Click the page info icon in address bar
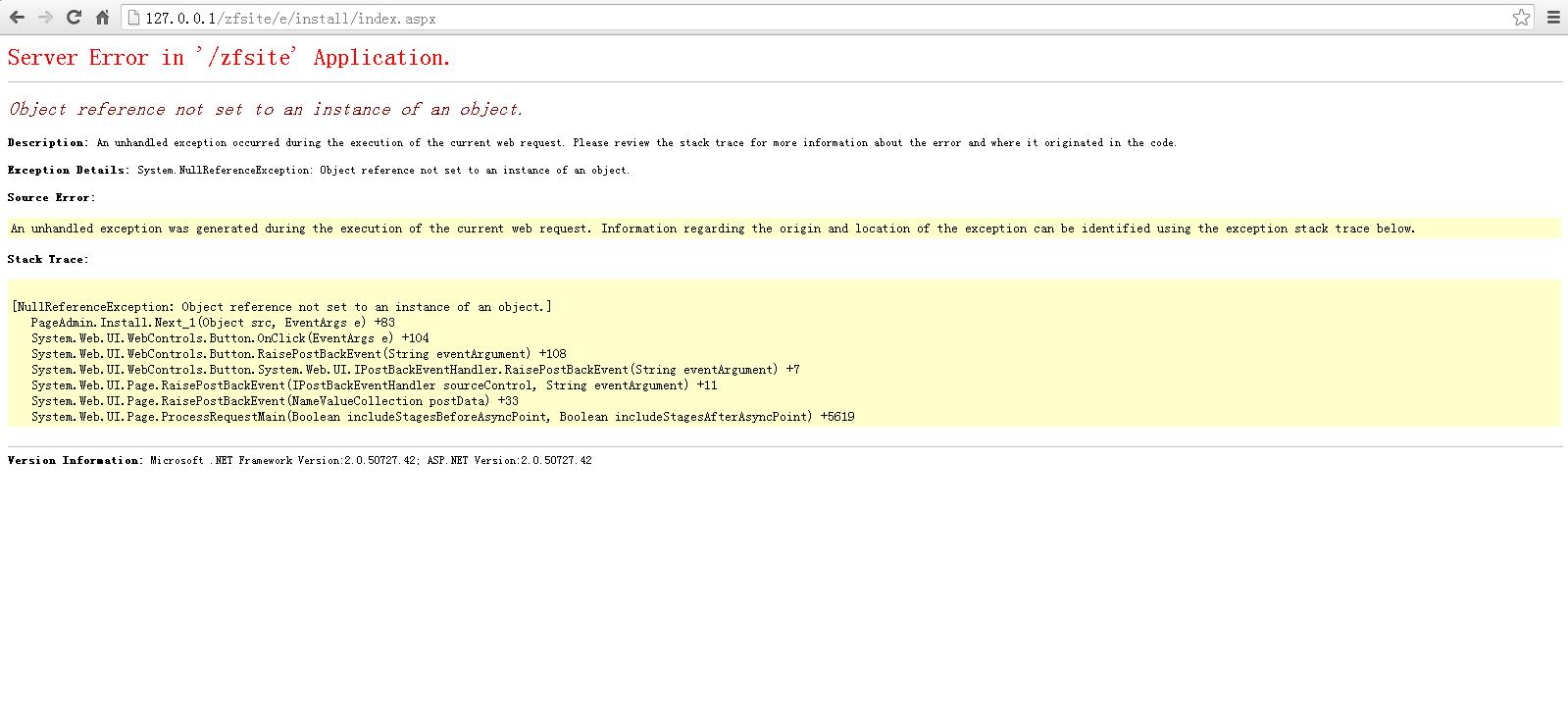Viewport: 1568px width, 716px height. [134, 19]
